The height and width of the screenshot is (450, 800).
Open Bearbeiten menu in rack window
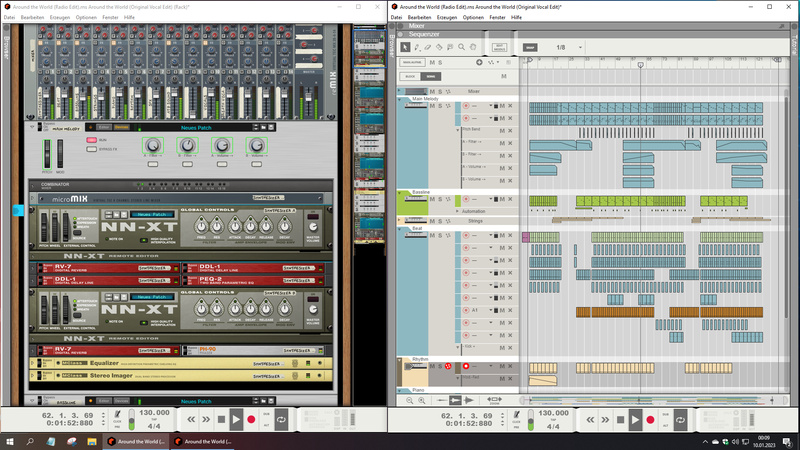click(32, 17)
